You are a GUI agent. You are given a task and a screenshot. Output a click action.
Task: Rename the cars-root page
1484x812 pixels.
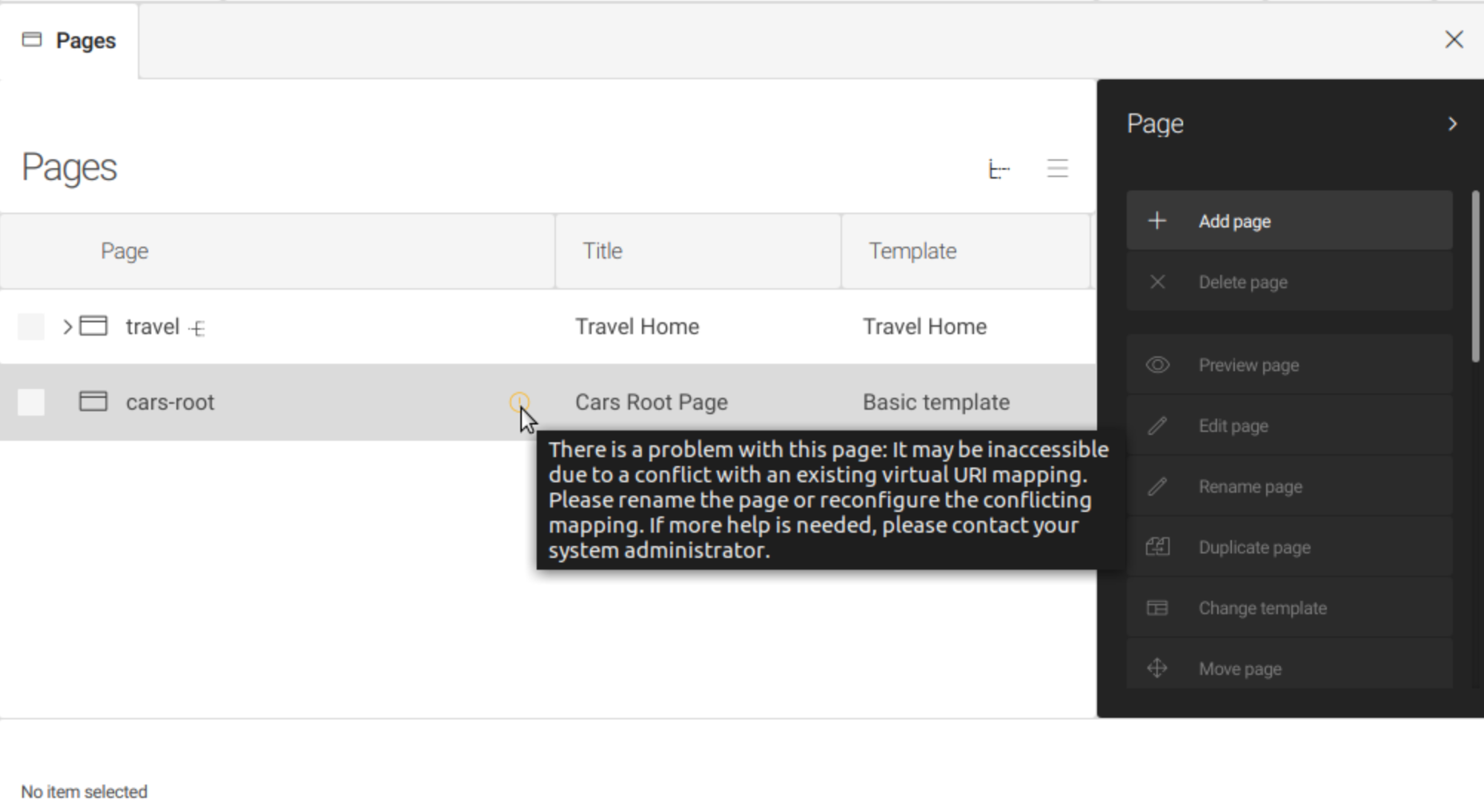pos(1251,486)
